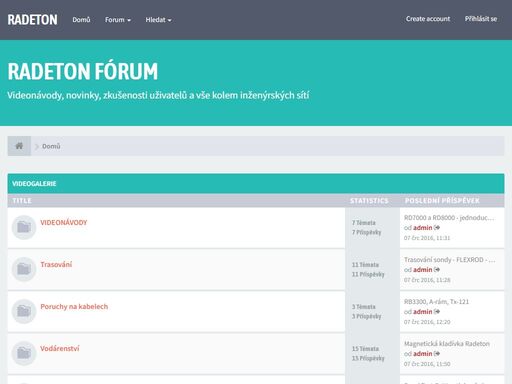This screenshot has height=384, width=512.
Task: Click the 7 Témata statistic text
Action: pos(364,223)
